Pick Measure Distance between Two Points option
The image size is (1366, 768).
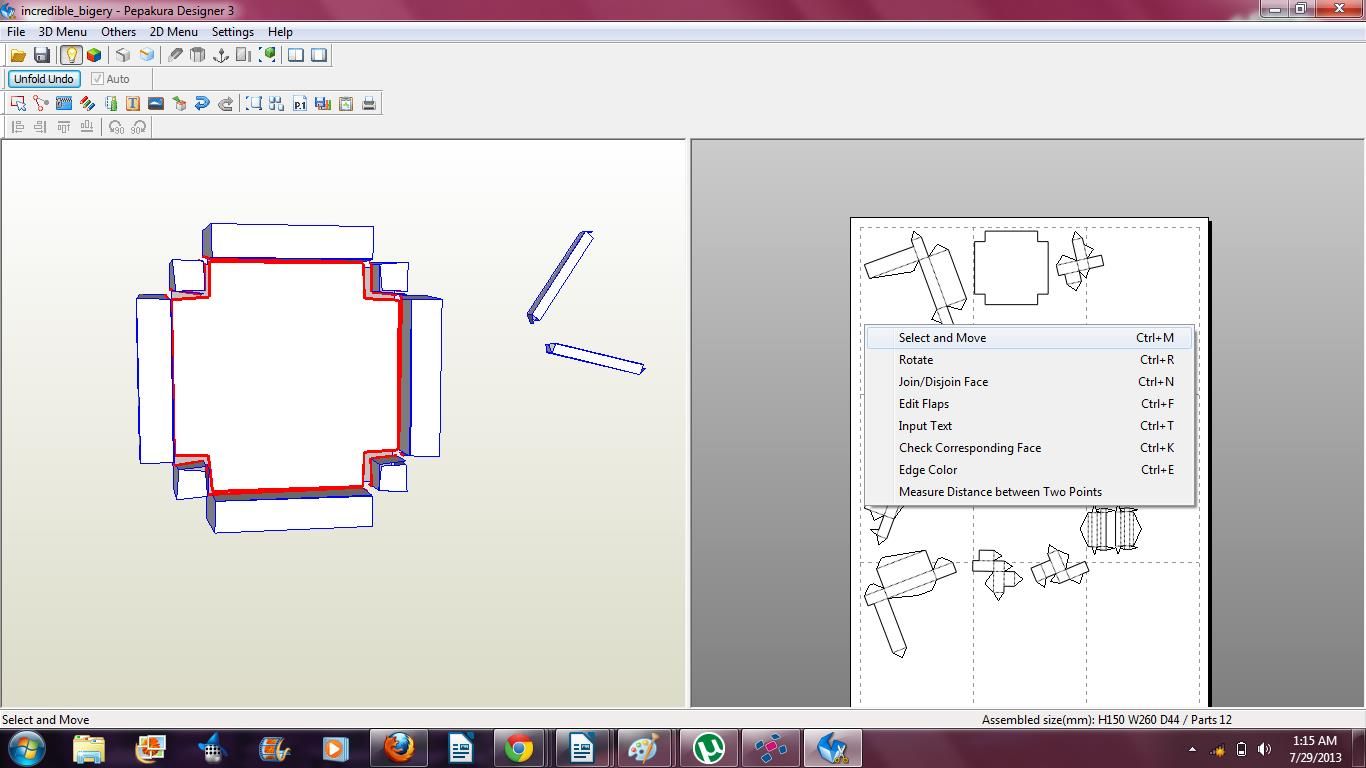(x=1000, y=491)
